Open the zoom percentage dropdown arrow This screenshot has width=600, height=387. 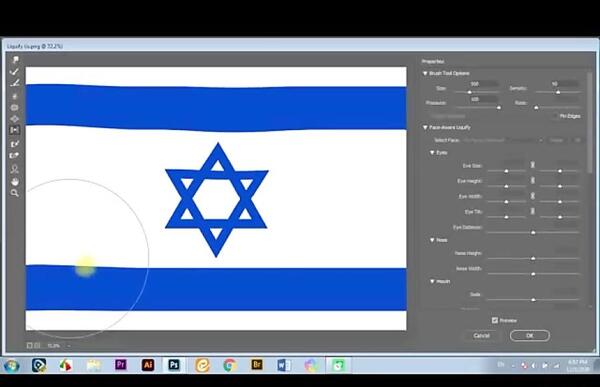point(69,346)
